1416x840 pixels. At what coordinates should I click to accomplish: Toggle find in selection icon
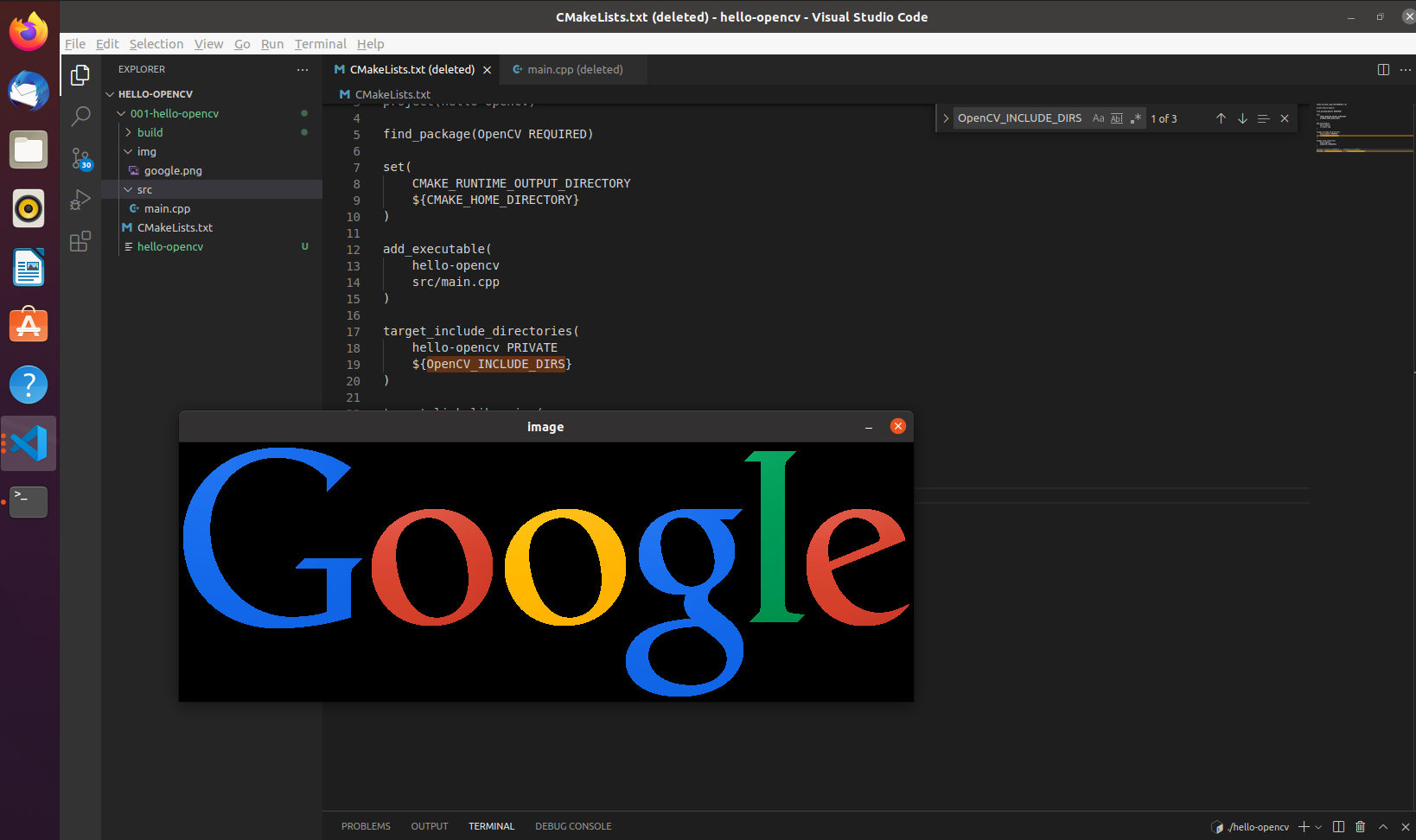tap(1263, 118)
